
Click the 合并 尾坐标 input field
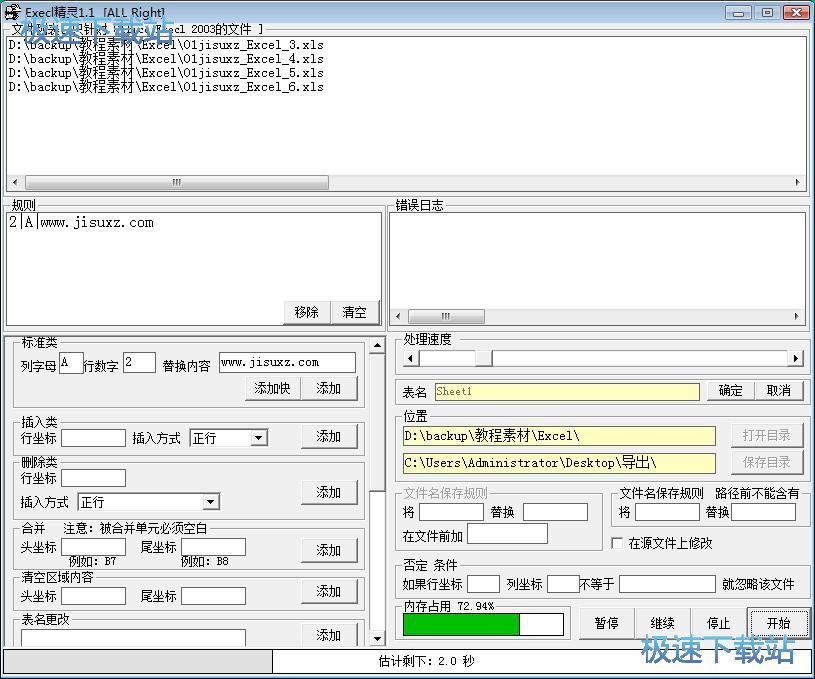coord(213,547)
